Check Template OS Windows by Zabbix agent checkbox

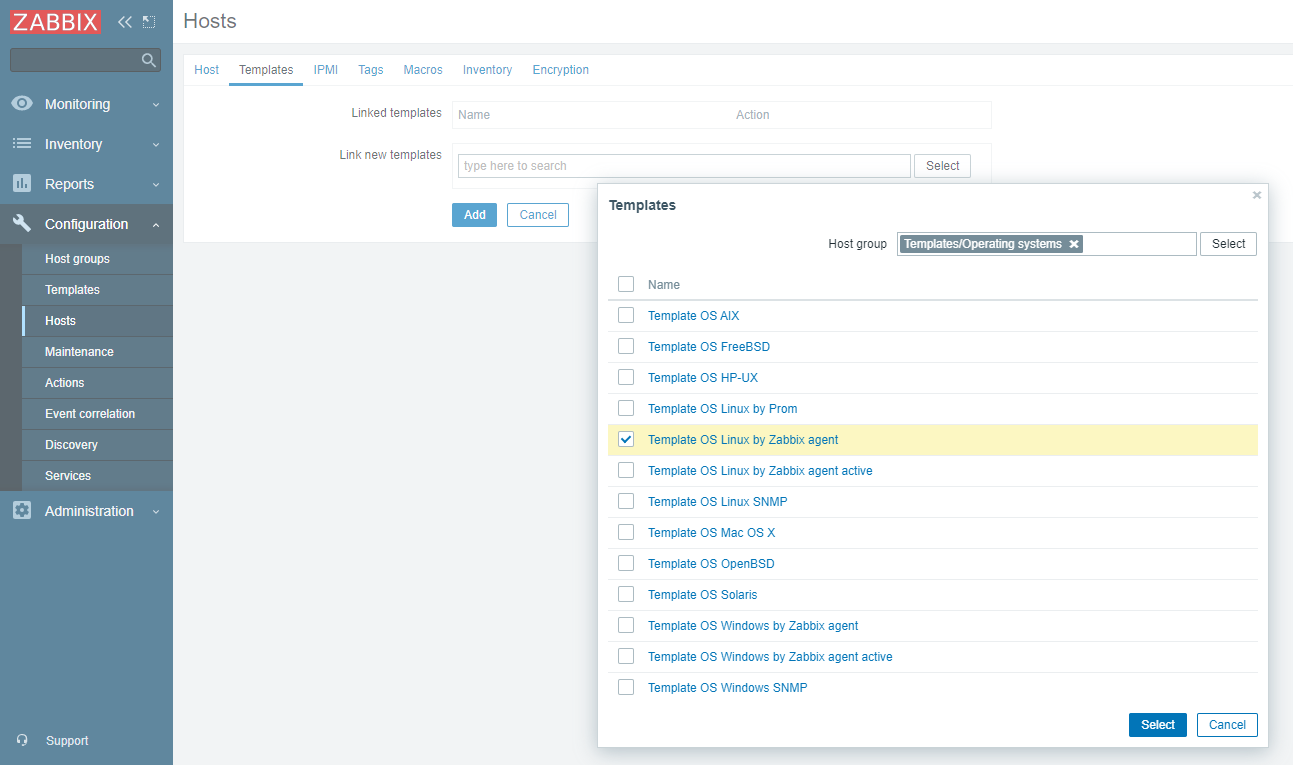(626, 625)
